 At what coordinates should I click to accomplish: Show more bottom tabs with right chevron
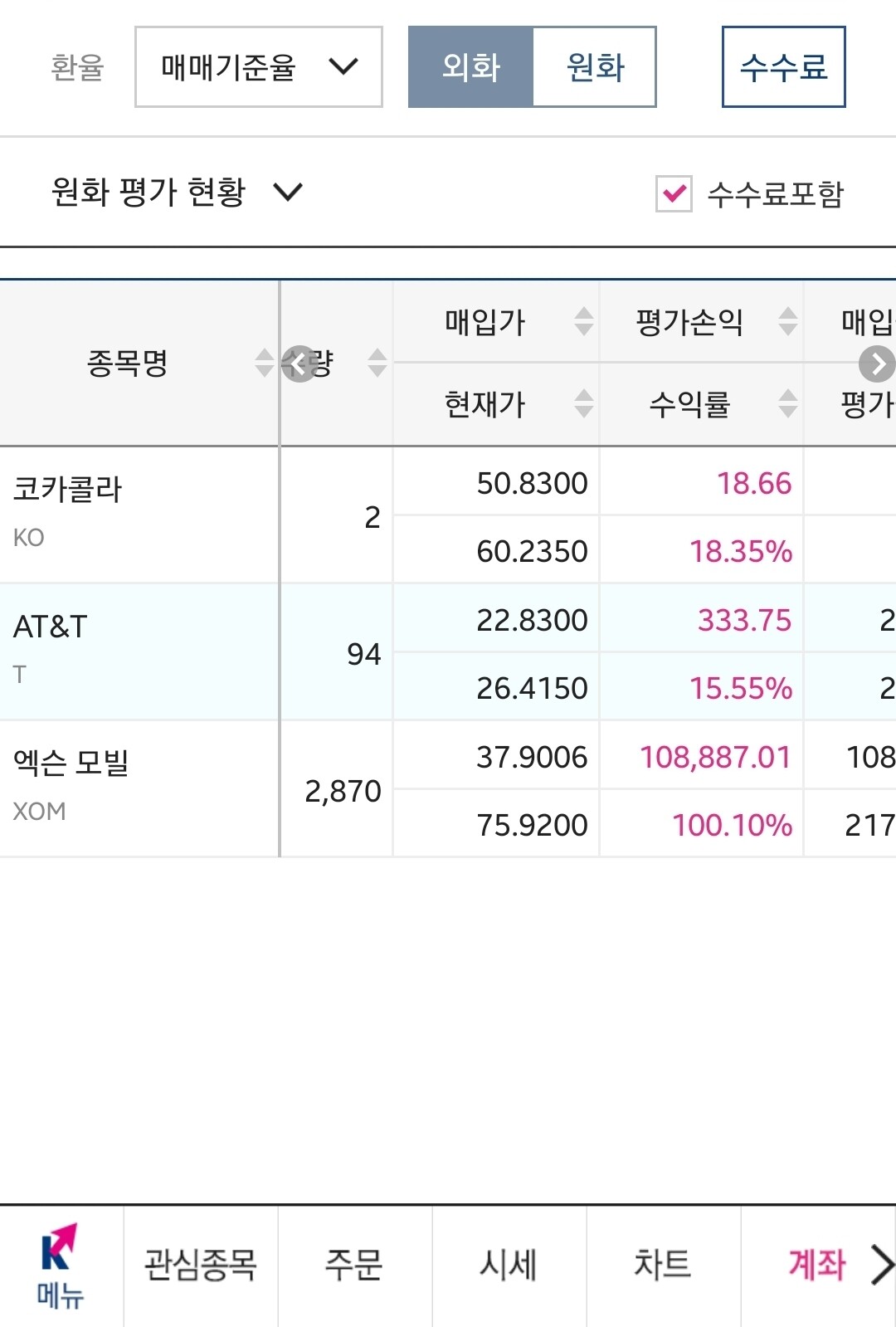882,1266
